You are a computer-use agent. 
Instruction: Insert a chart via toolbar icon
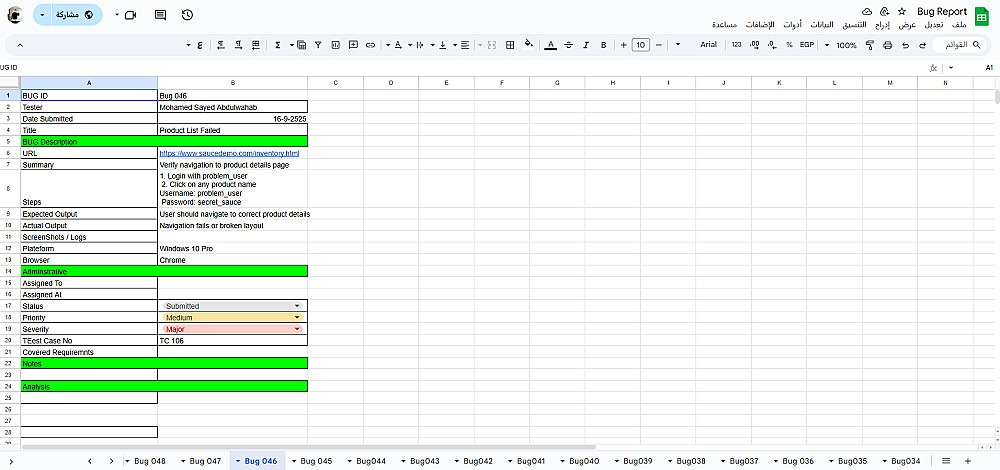click(x=335, y=45)
